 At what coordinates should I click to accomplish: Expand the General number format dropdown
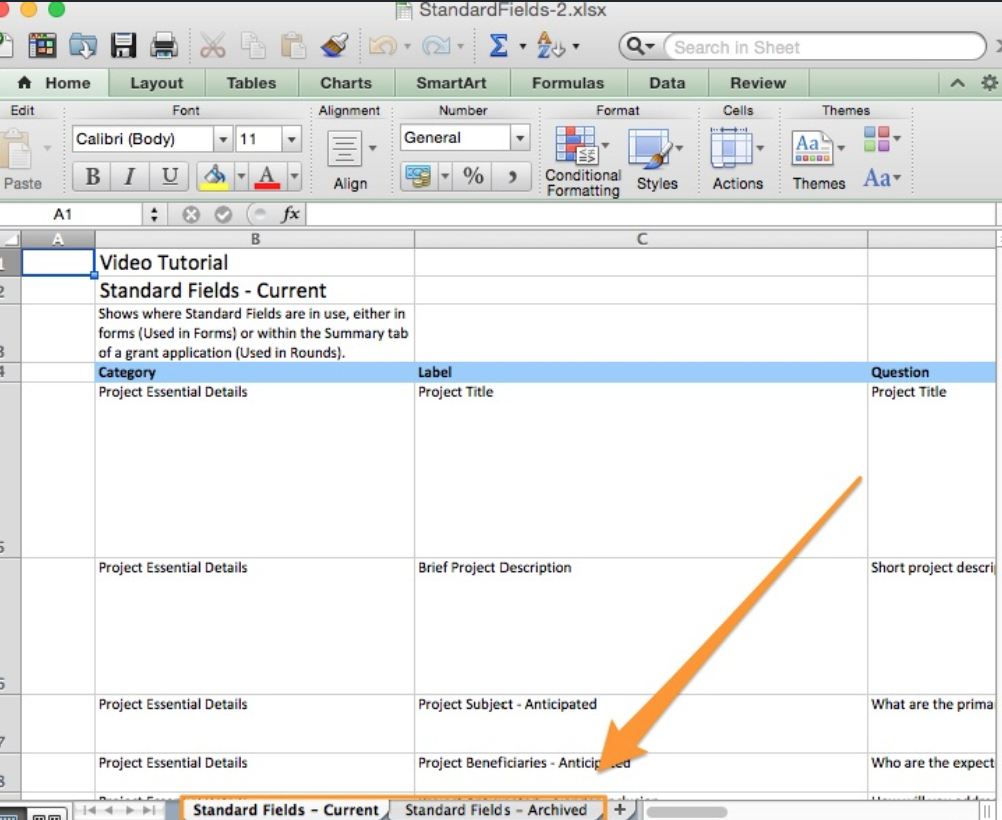tap(519, 138)
